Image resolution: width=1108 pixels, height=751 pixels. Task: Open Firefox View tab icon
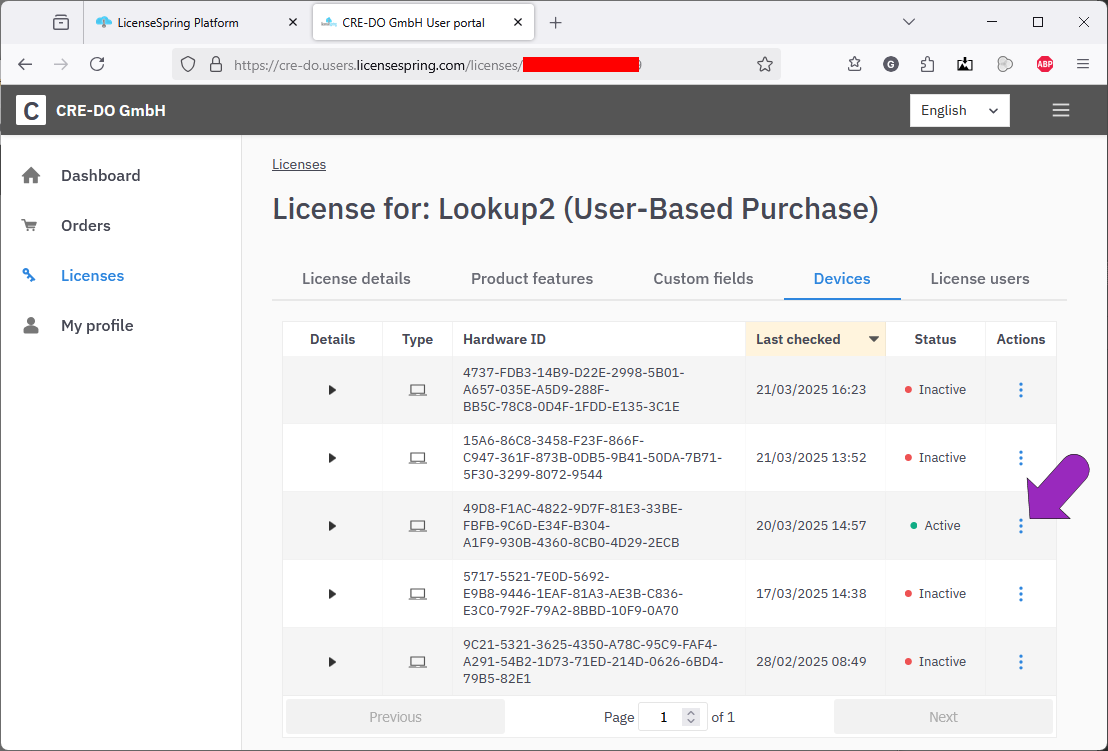point(61,23)
